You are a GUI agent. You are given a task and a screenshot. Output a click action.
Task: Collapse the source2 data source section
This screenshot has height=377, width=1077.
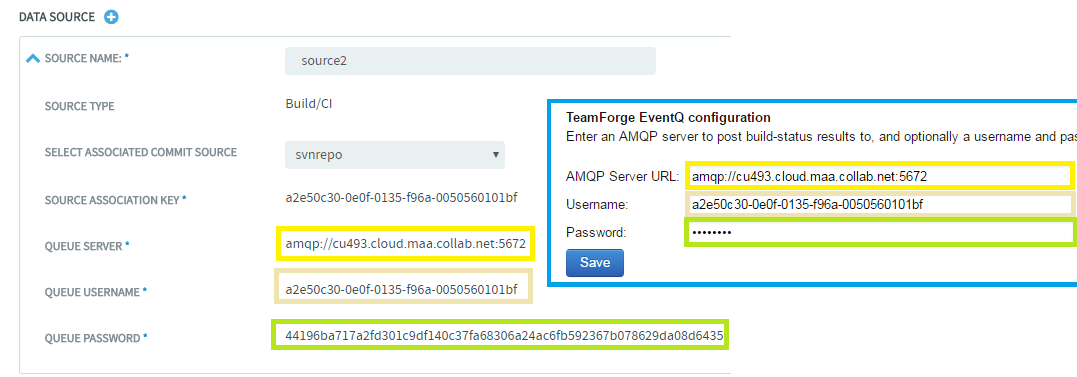(x=33, y=59)
